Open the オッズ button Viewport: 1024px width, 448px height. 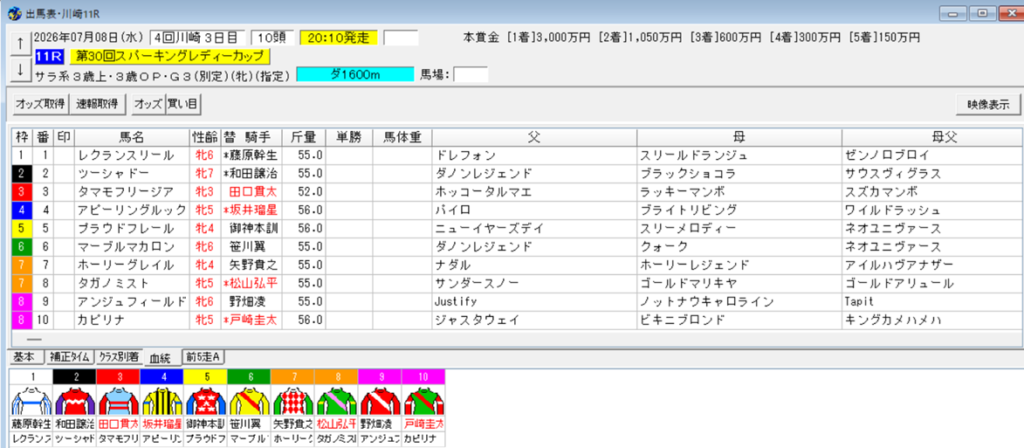coord(148,104)
